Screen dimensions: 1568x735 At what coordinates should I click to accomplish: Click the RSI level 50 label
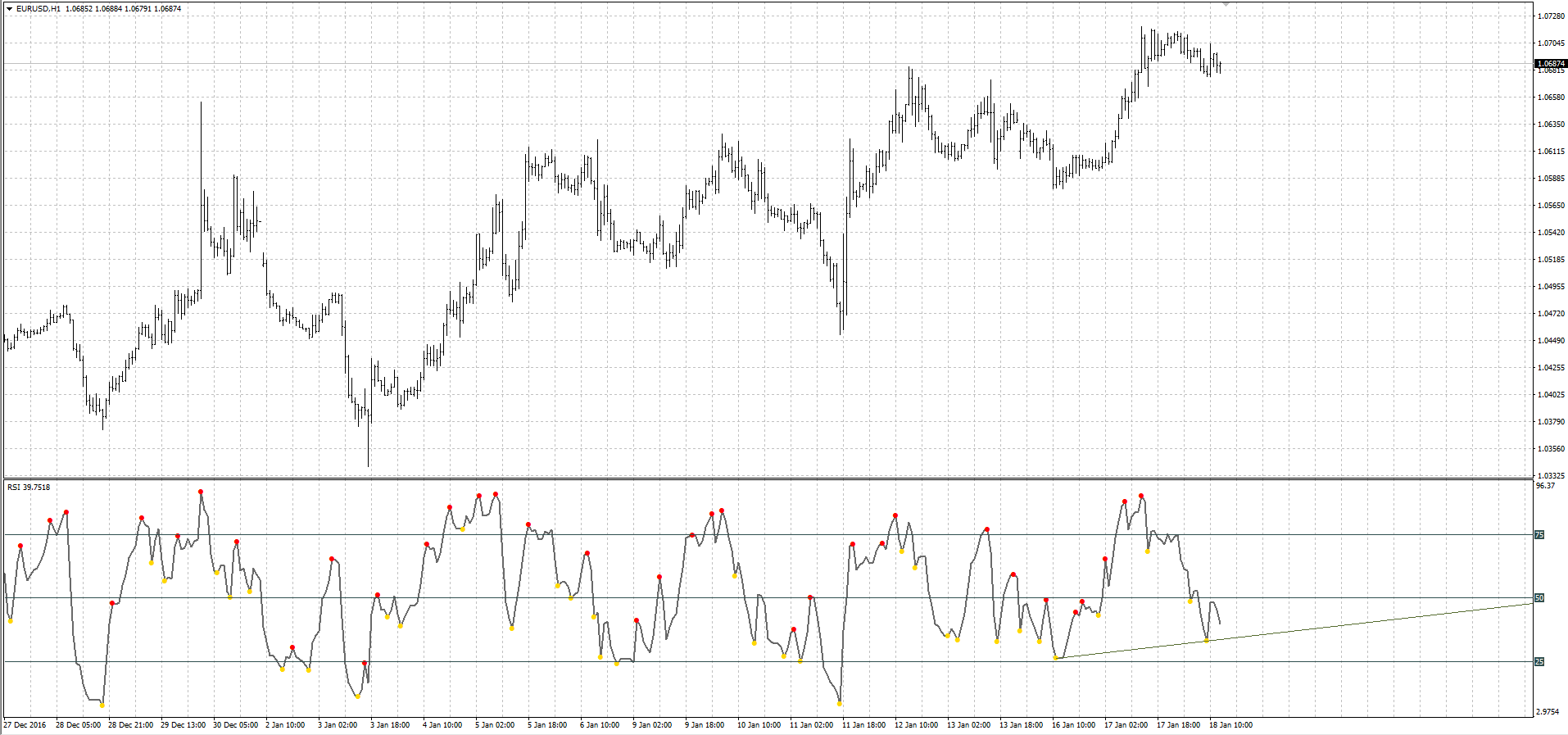[x=1539, y=598]
